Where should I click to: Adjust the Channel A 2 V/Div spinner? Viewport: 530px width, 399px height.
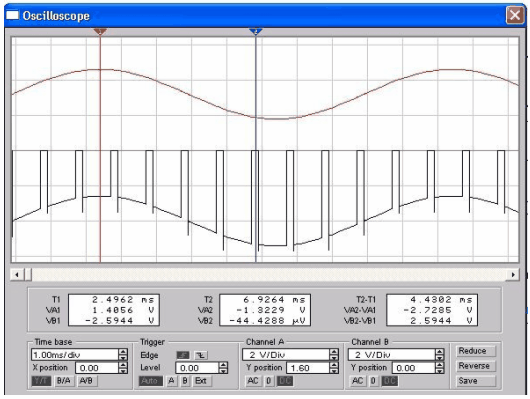[x=334, y=355]
